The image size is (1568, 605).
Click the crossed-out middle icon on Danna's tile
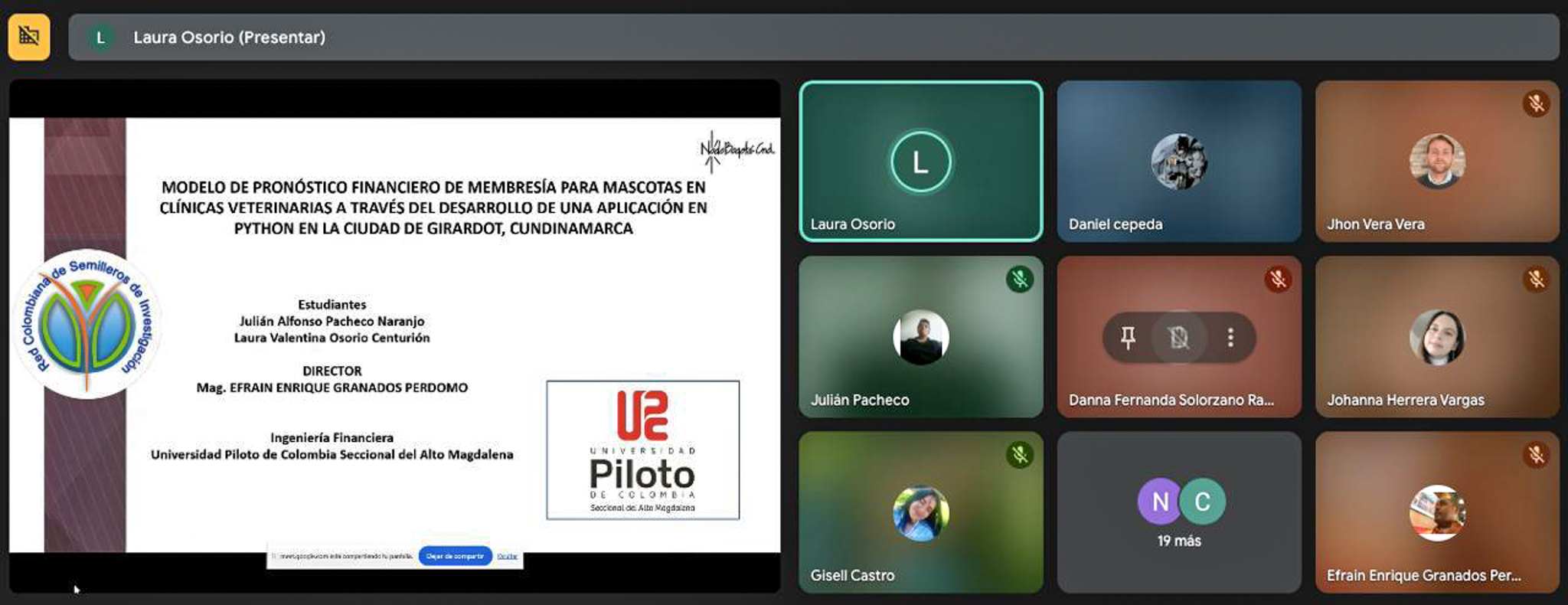tap(1179, 337)
